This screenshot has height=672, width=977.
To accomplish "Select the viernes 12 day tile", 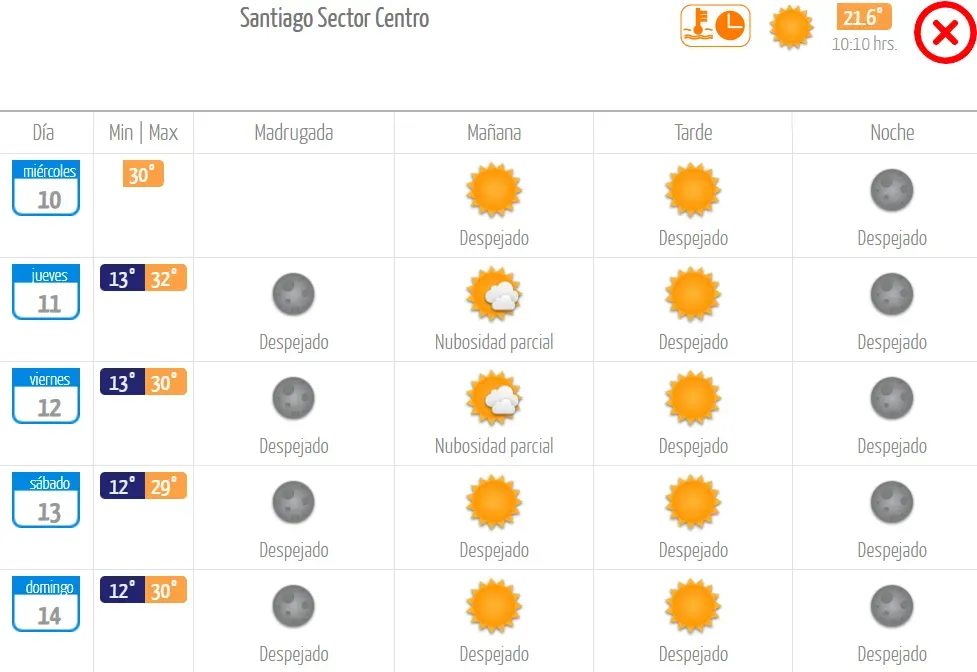I will coord(46,396).
